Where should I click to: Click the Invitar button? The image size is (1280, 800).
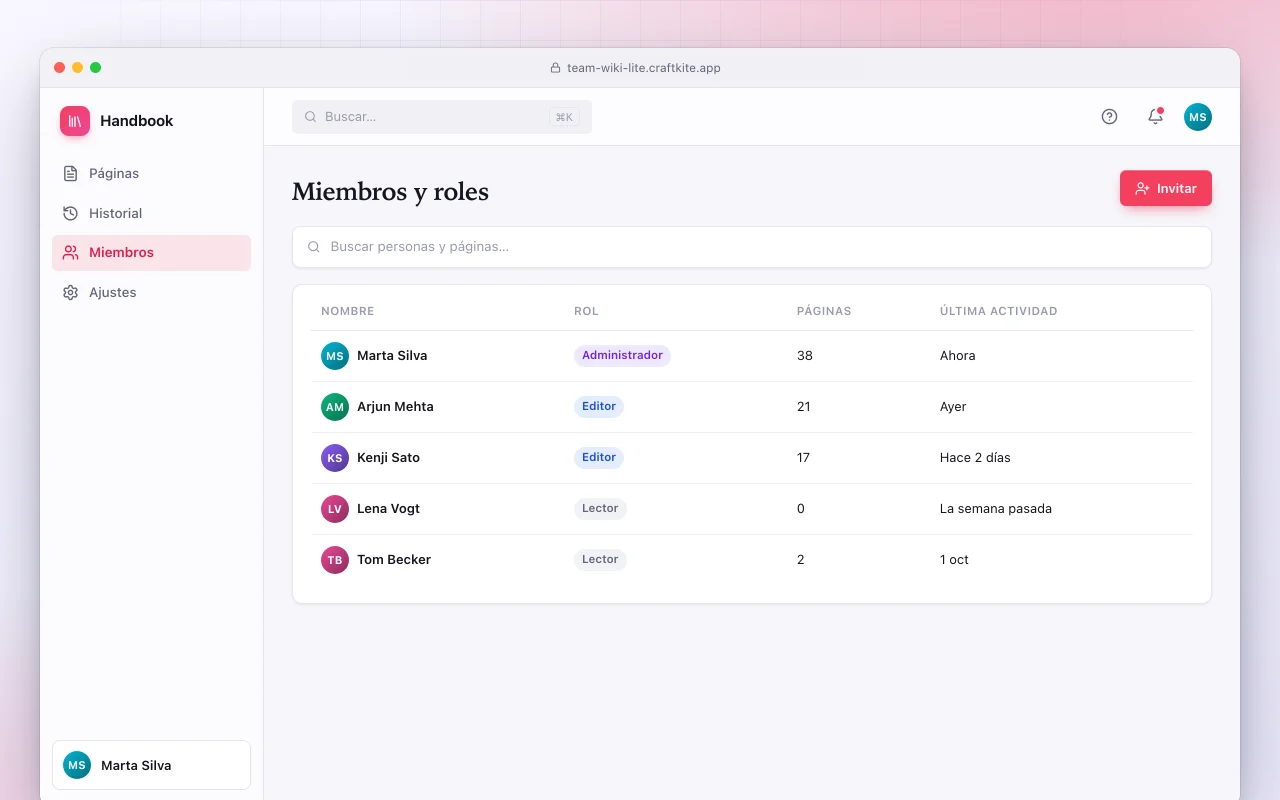(1166, 188)
